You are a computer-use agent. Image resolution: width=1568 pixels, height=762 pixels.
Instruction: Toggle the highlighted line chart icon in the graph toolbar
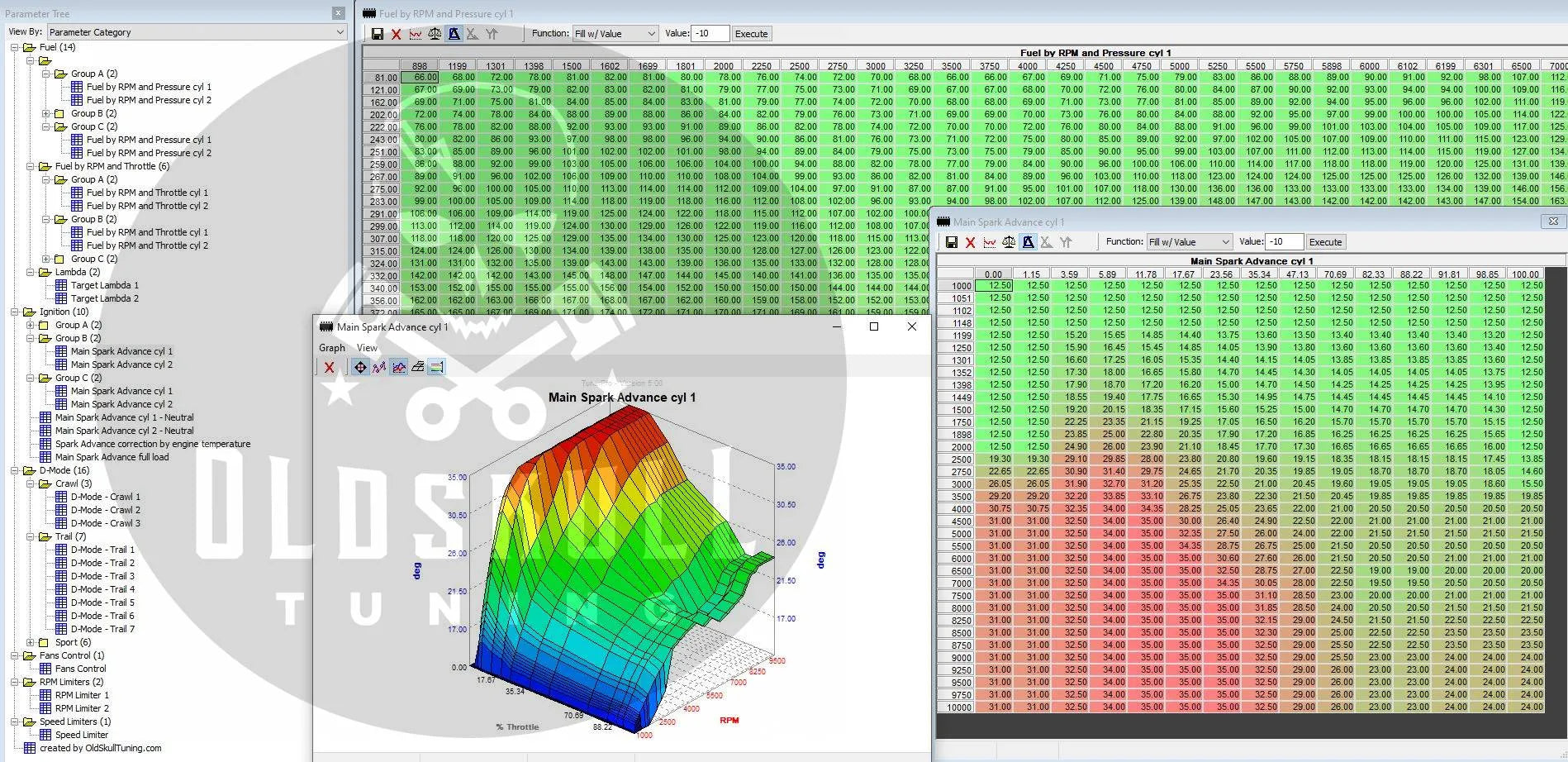(399, 367)
